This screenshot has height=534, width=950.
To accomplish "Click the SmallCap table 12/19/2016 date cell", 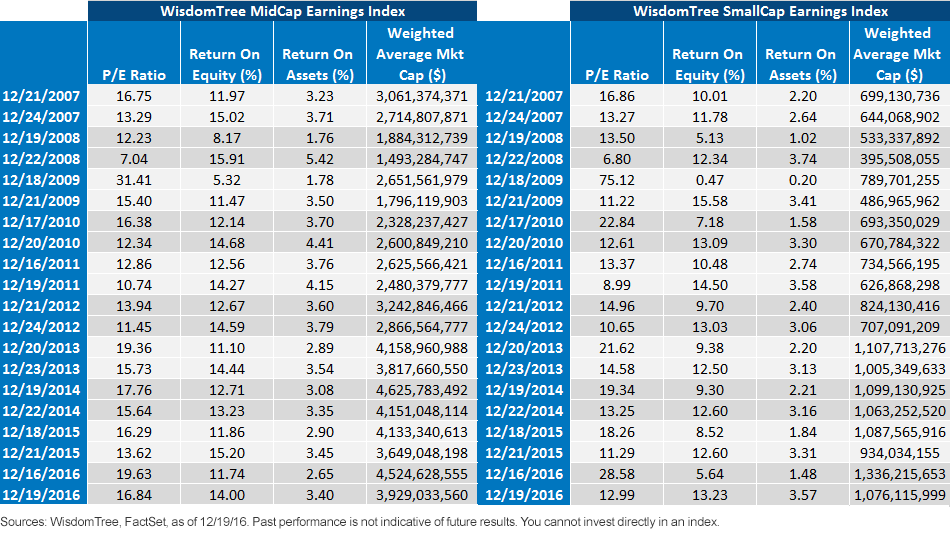I will coord(524,495).
